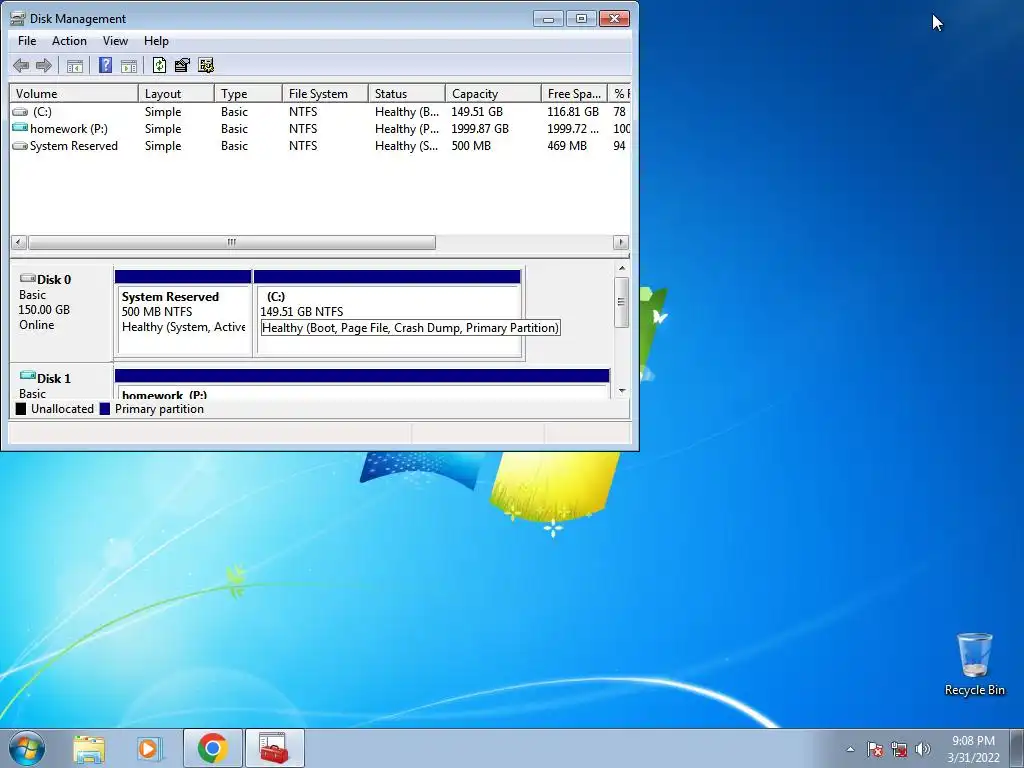Viewport: 1024px width, 768px height.
Task: Click the right arrow of the horizontal scrollbar
Action: 620,242
